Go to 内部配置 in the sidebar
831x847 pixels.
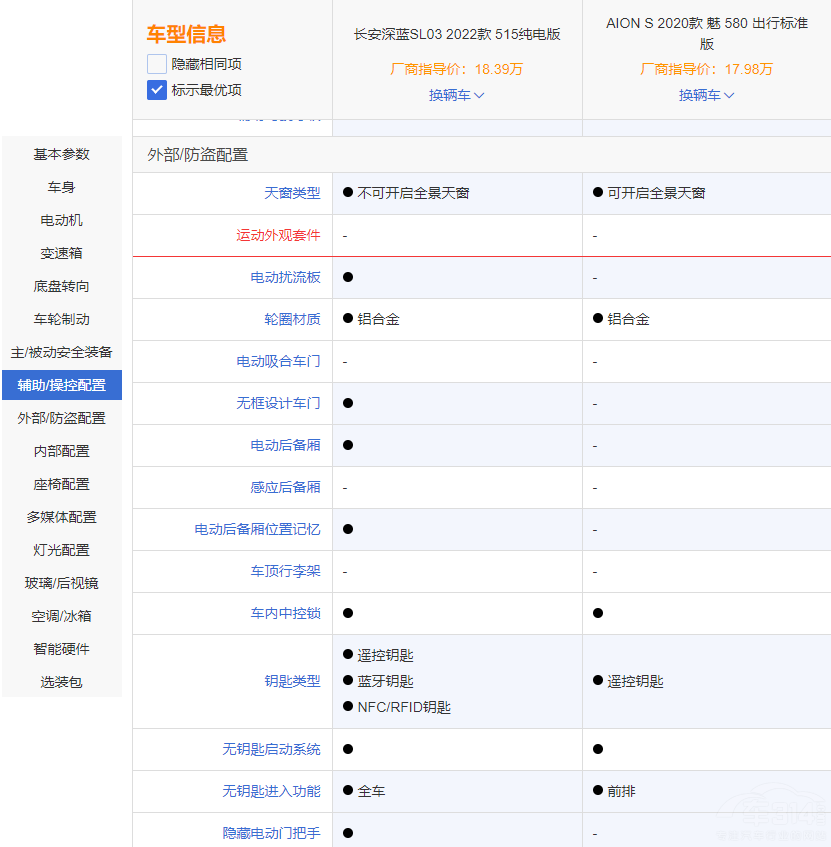click(x=61, y=451)
